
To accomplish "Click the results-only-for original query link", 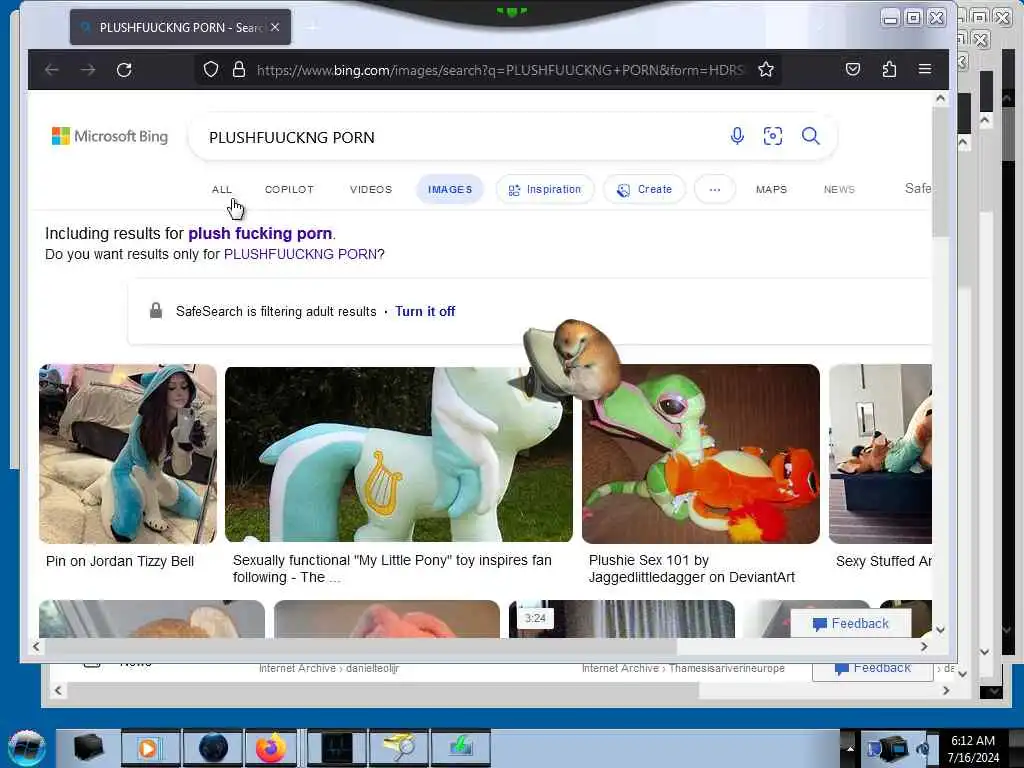I will click(x=300, y=254).
